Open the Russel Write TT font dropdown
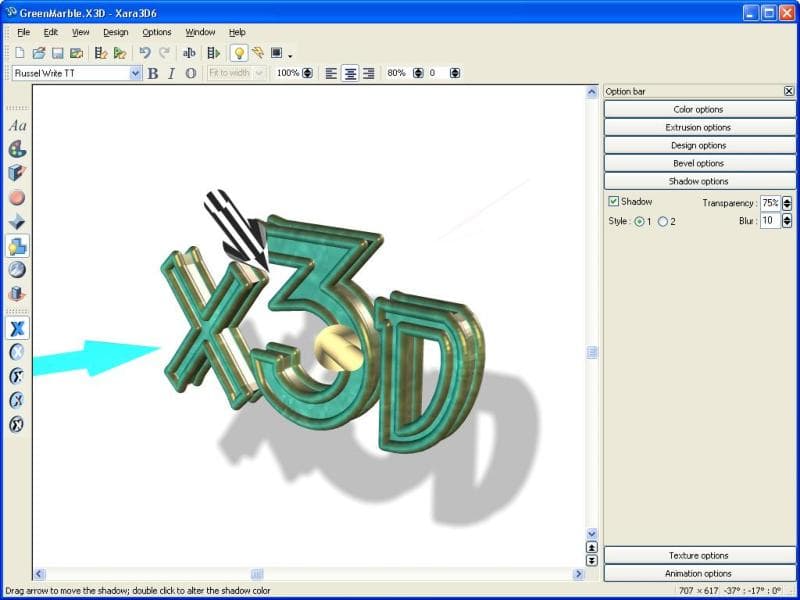The height and width of the screenshot is (600, 800). click(x=136, y=73)
